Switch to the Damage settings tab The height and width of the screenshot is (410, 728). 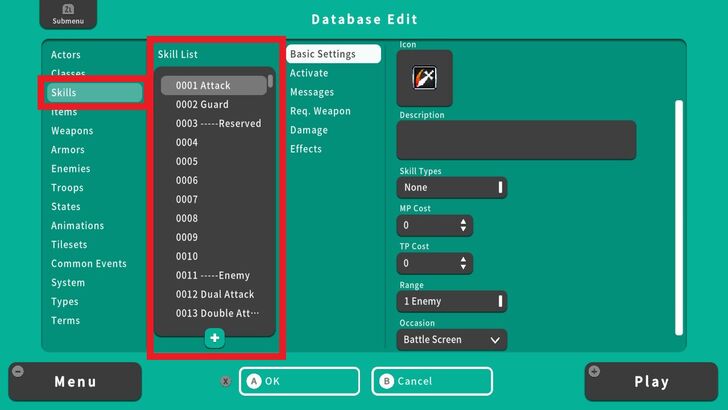pos(308,130)
